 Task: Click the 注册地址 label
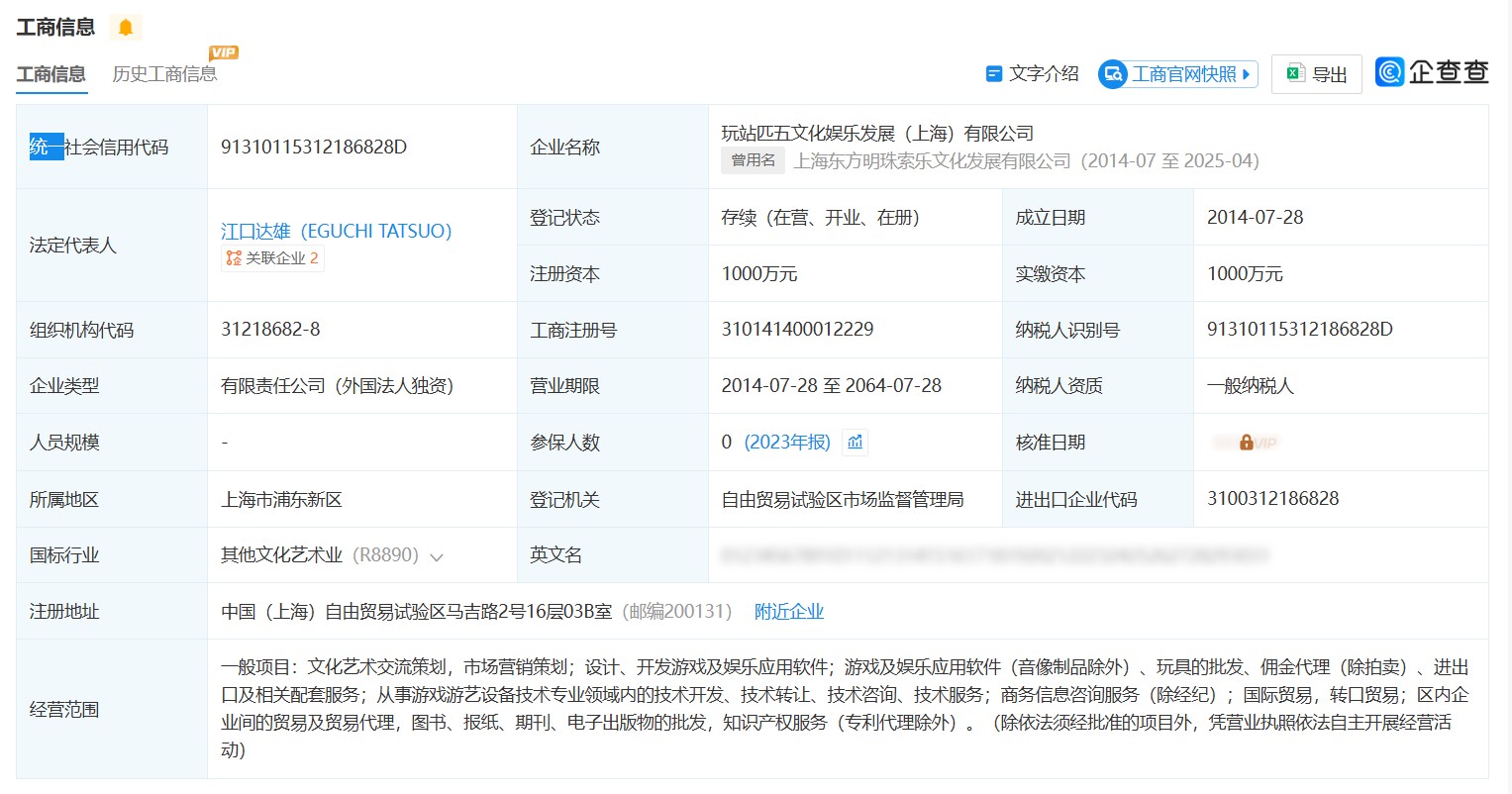click(64, 612)
